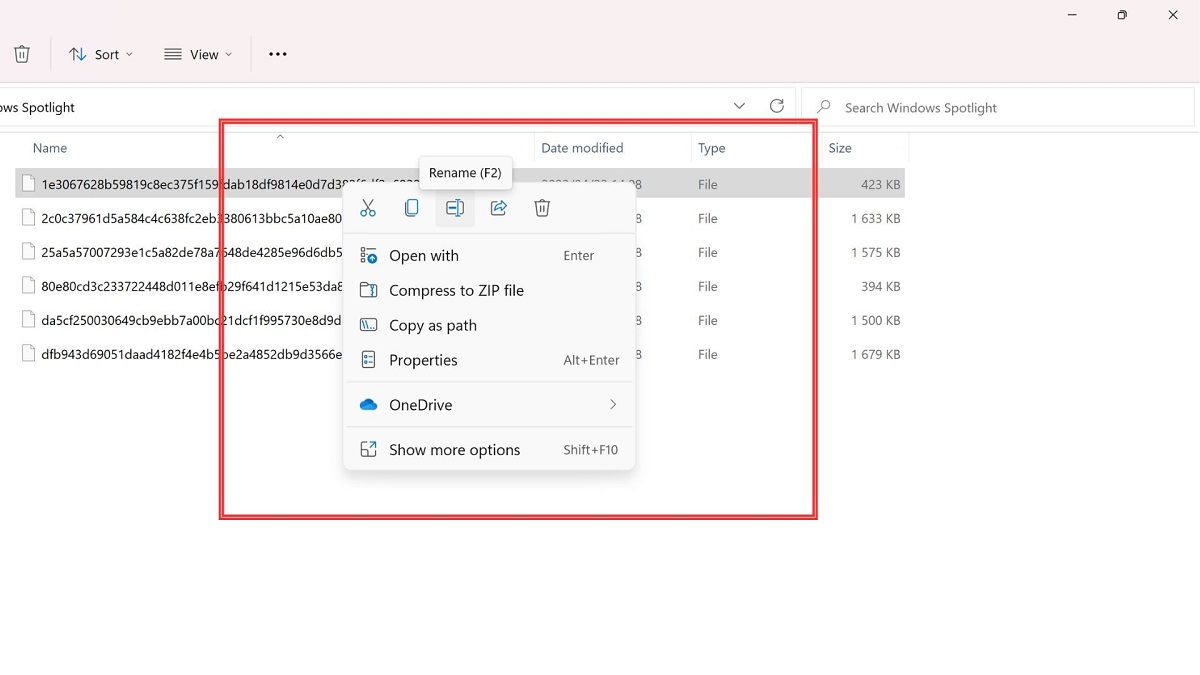Viewport: 1200px width, 675px height.
Task: Choose Show more options in context menu
Action: click(454, 449)
